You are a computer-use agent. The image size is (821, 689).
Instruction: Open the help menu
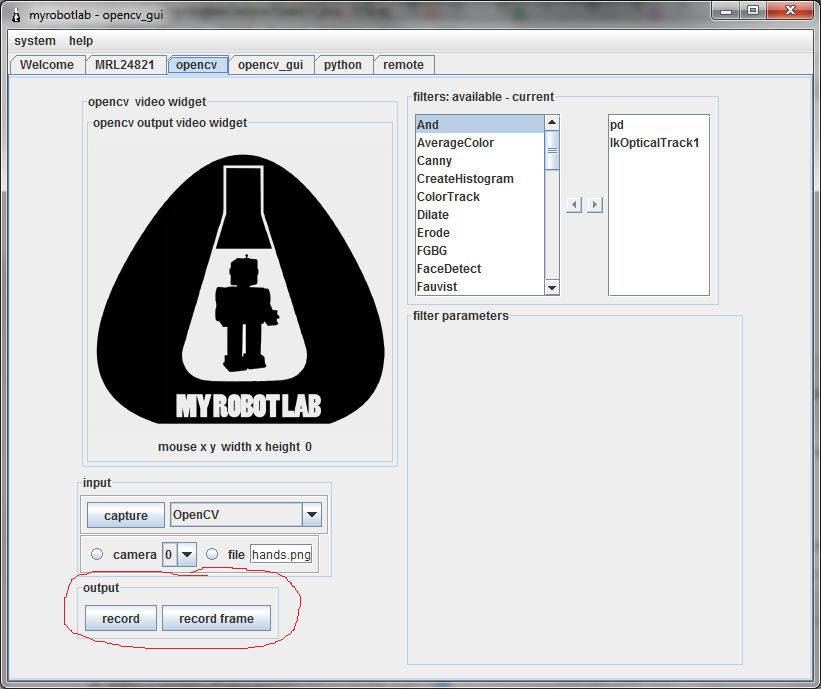81,41
